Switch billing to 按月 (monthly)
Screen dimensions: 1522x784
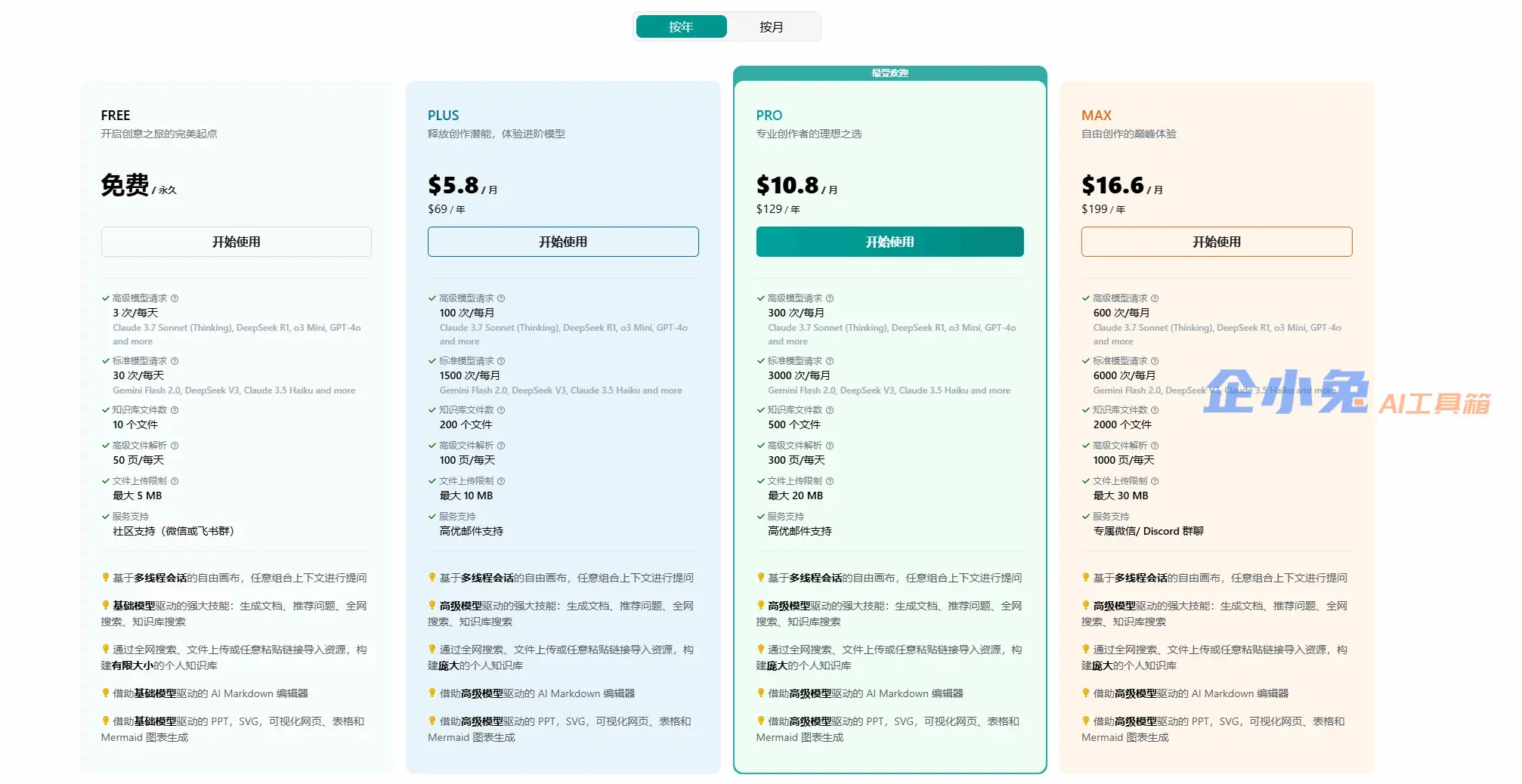click(x=772, y=26)
